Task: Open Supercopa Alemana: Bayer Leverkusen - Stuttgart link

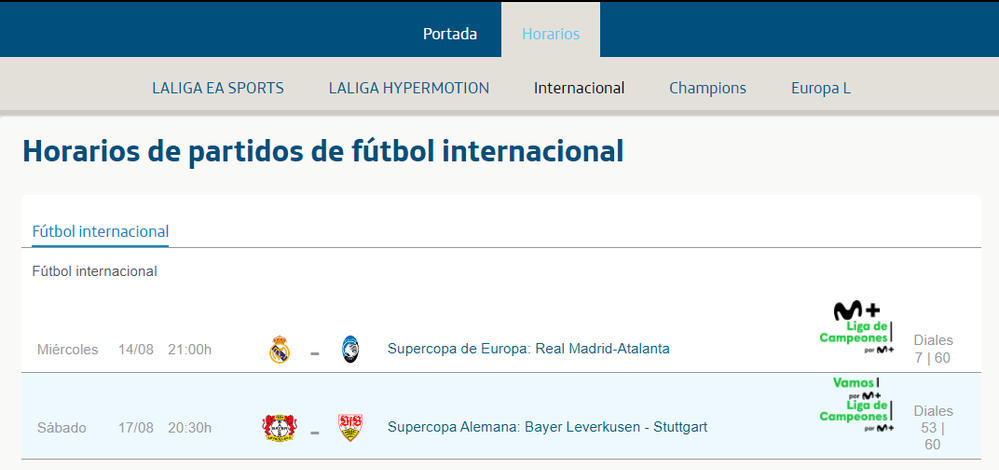Action: [x=547, y=427]
